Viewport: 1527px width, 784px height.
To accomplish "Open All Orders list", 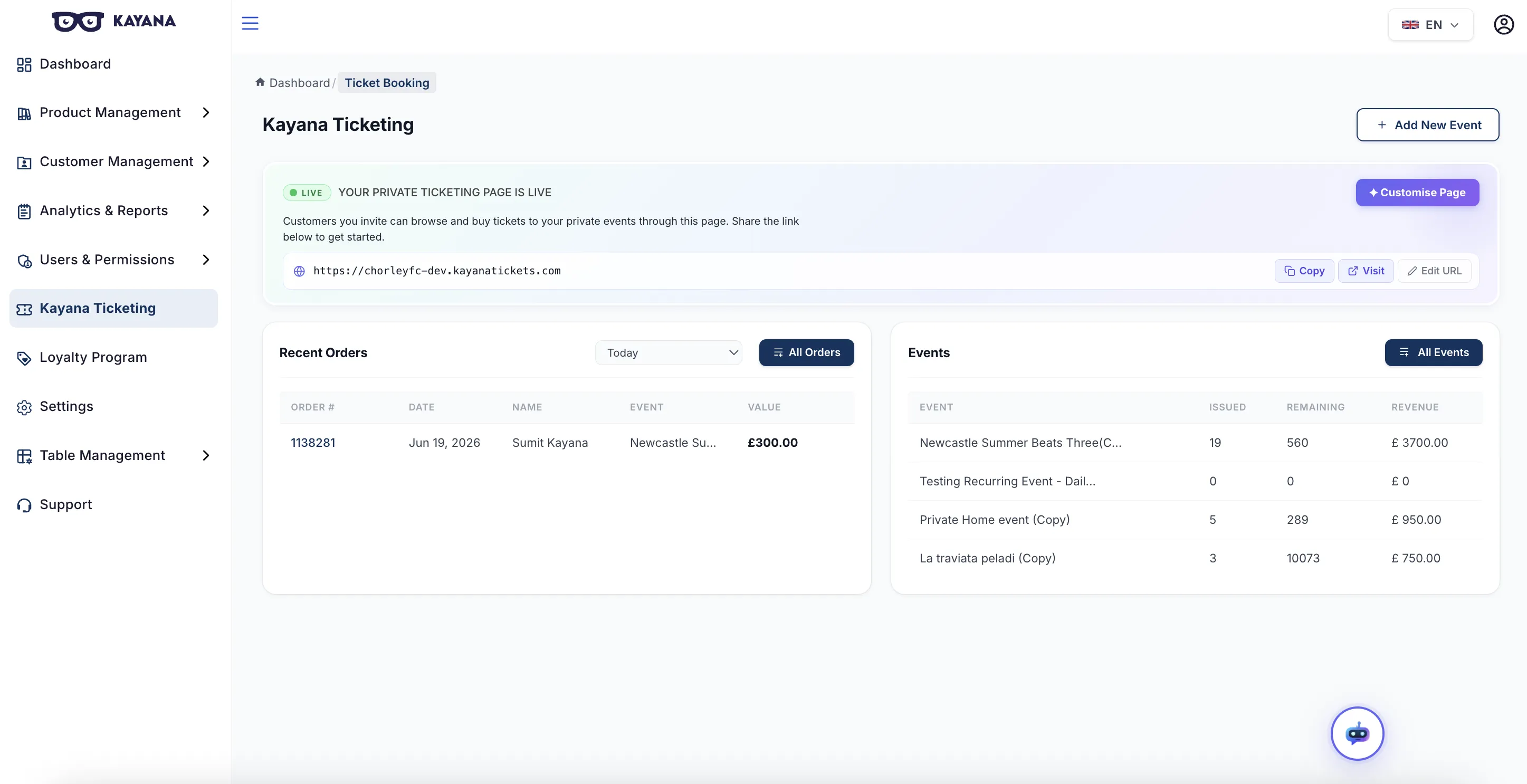I will point(806,352).
